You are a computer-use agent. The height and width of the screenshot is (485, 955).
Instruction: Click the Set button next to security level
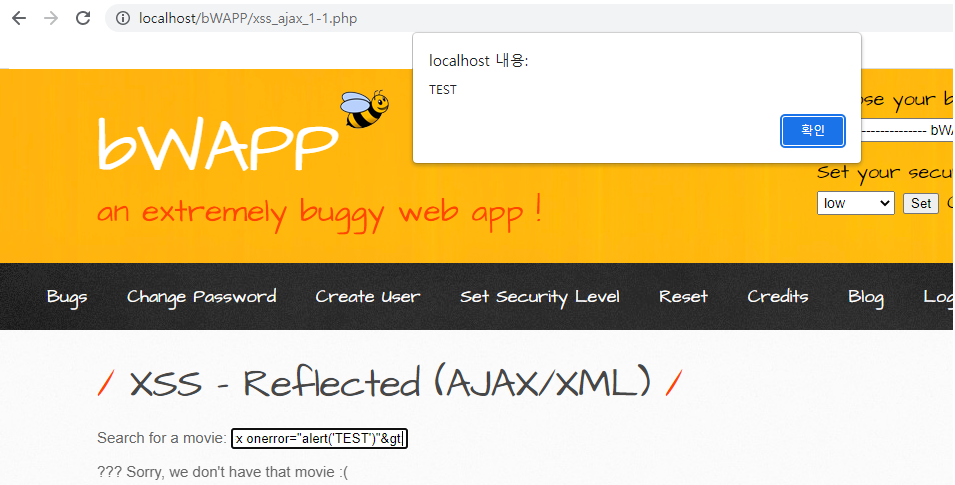click(x=920, y=203)
